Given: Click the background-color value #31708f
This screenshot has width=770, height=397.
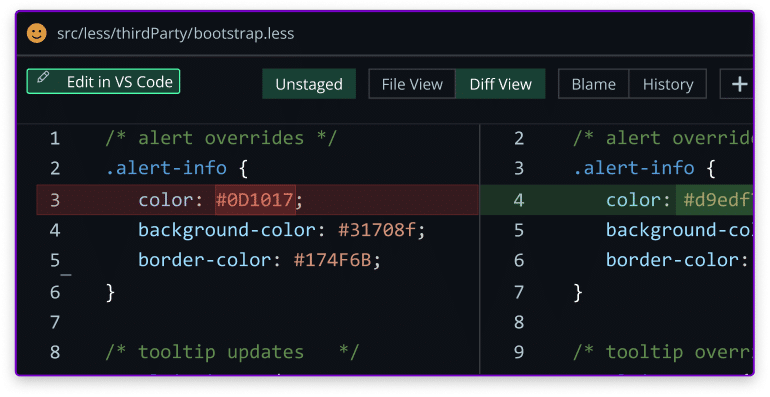Looking at the screenshot, I should (x=377, y=230).
